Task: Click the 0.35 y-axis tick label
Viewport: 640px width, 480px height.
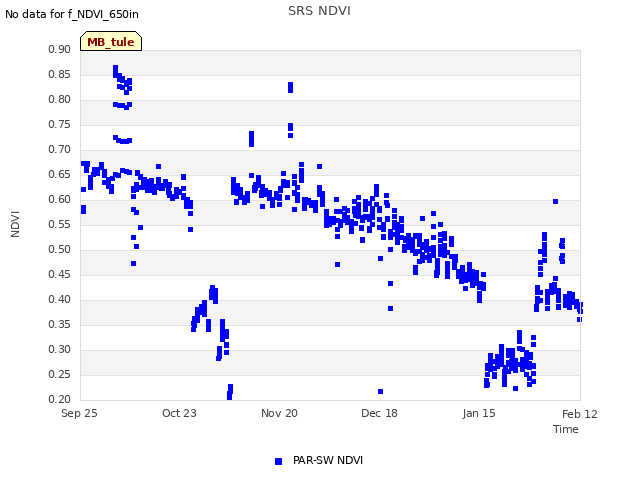Action: [x=60, y=324]
